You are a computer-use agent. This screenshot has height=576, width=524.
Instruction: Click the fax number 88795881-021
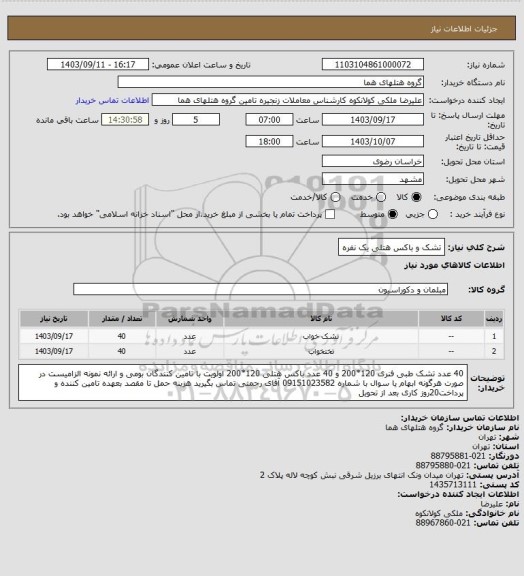458,456
